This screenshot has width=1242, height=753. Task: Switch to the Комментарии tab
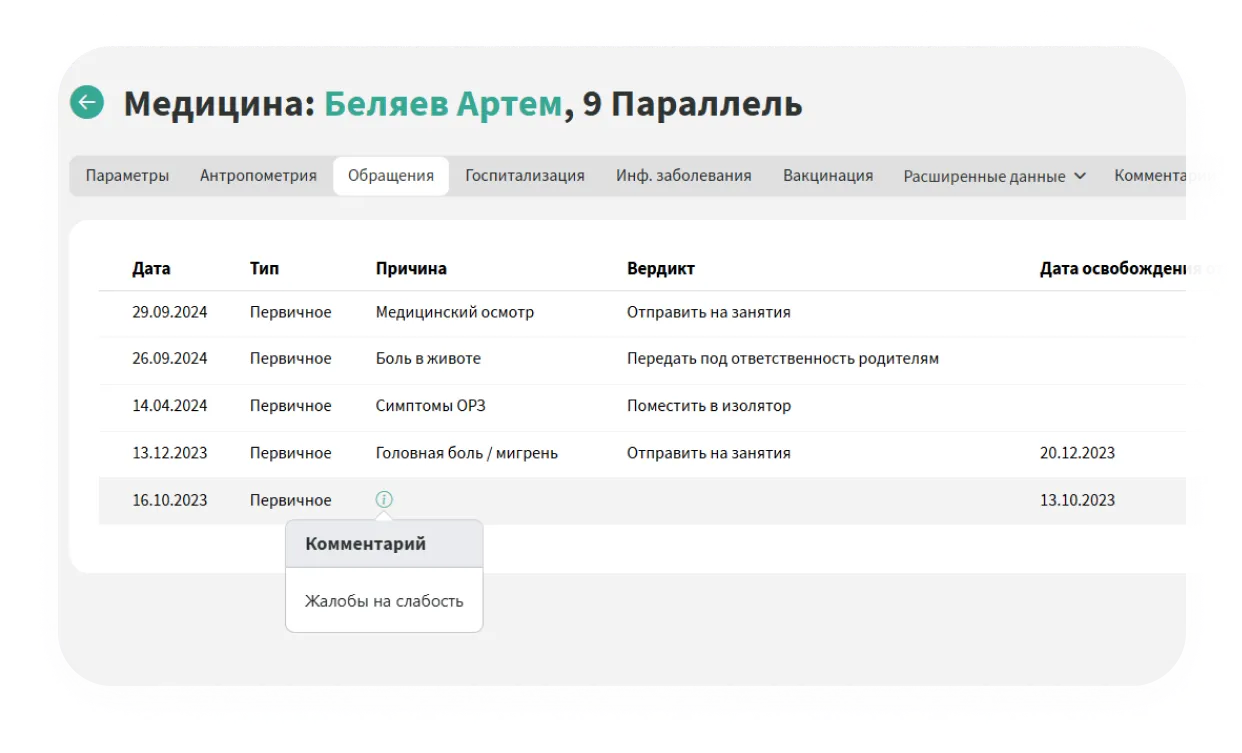coord(1164,176)
